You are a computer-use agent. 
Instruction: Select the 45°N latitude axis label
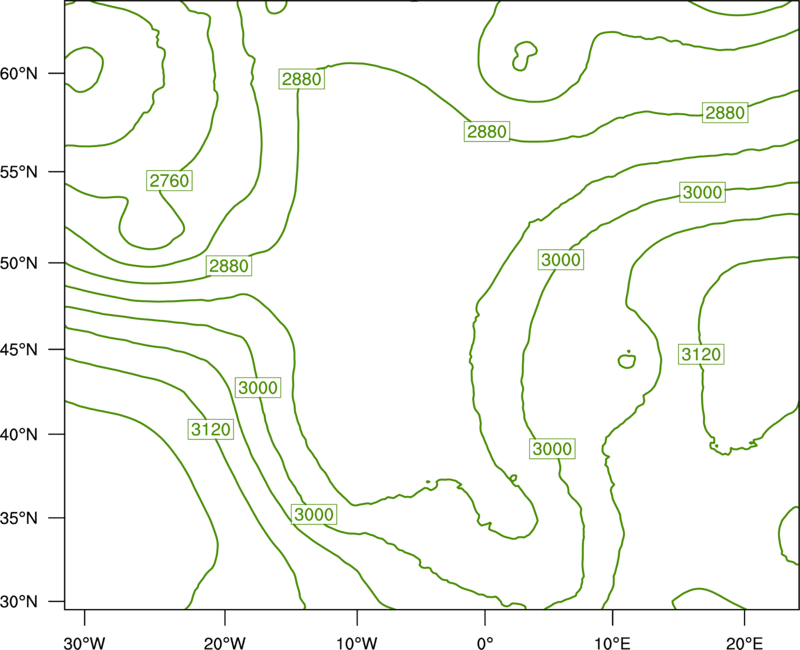19,349
